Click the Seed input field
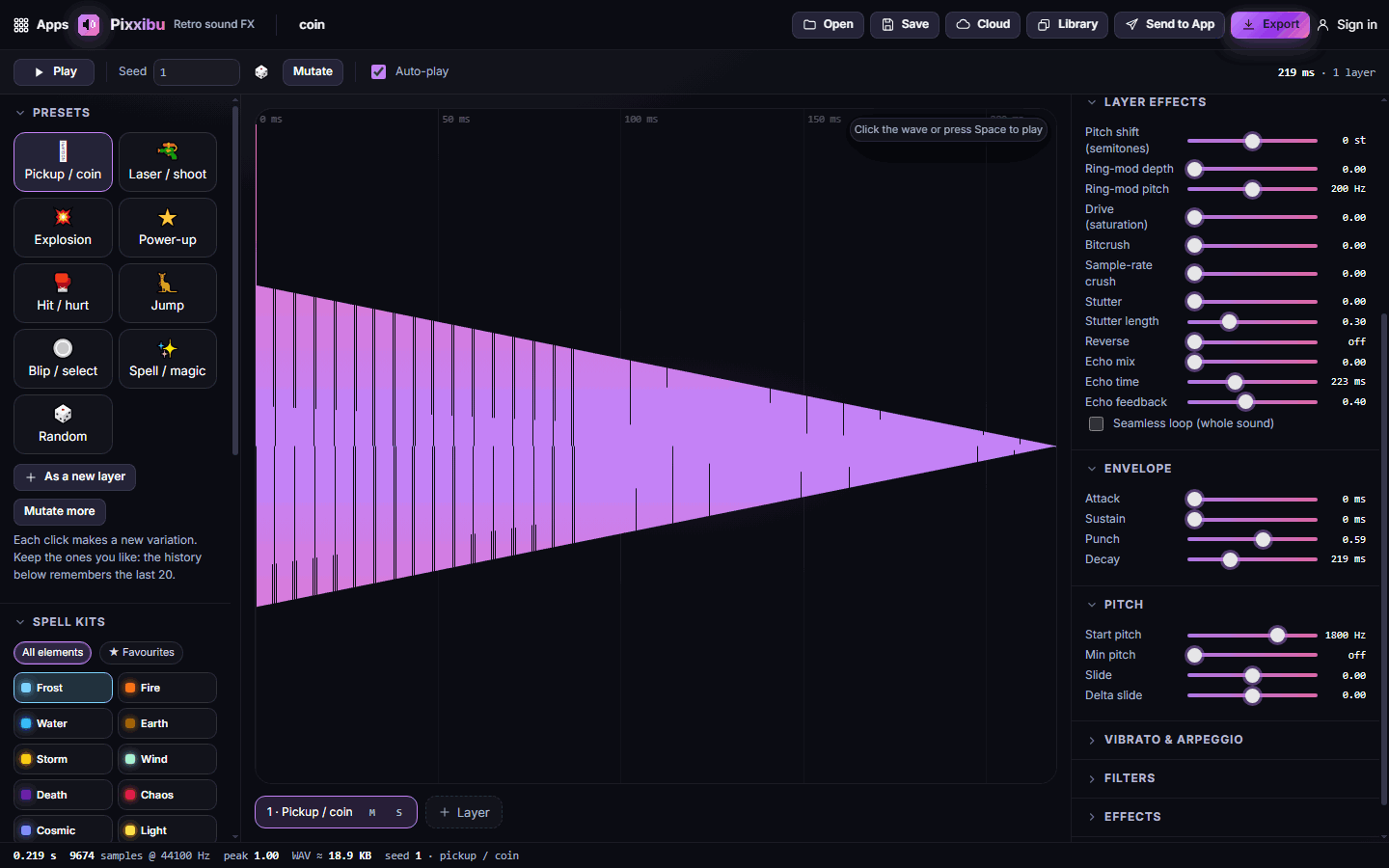This screenshot has width=1389, height=868. pos(197,72)
